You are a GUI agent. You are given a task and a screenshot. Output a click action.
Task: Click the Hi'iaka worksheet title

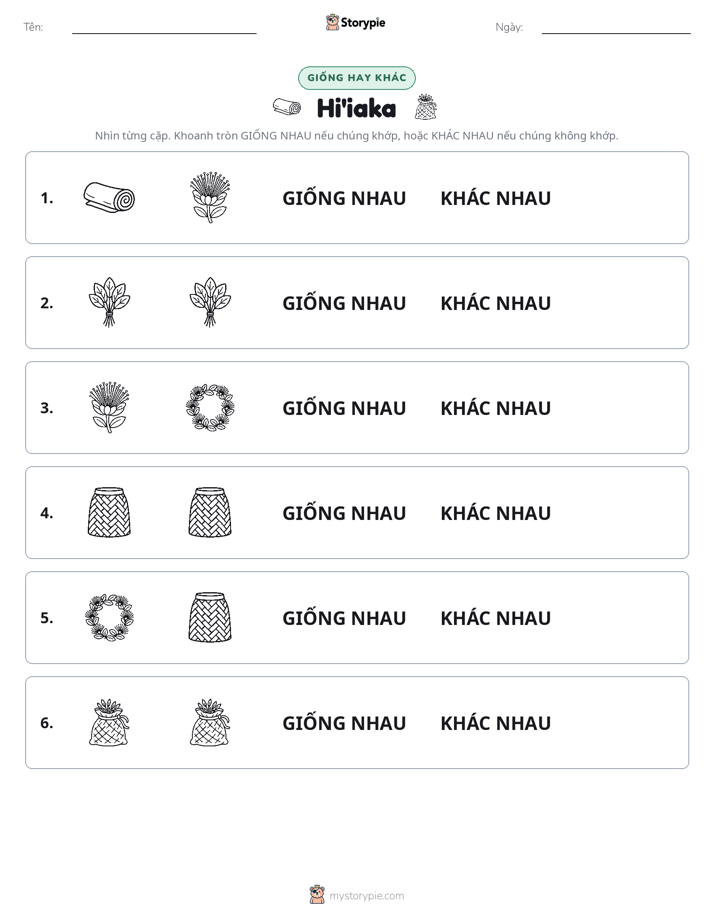click(356, 108)
